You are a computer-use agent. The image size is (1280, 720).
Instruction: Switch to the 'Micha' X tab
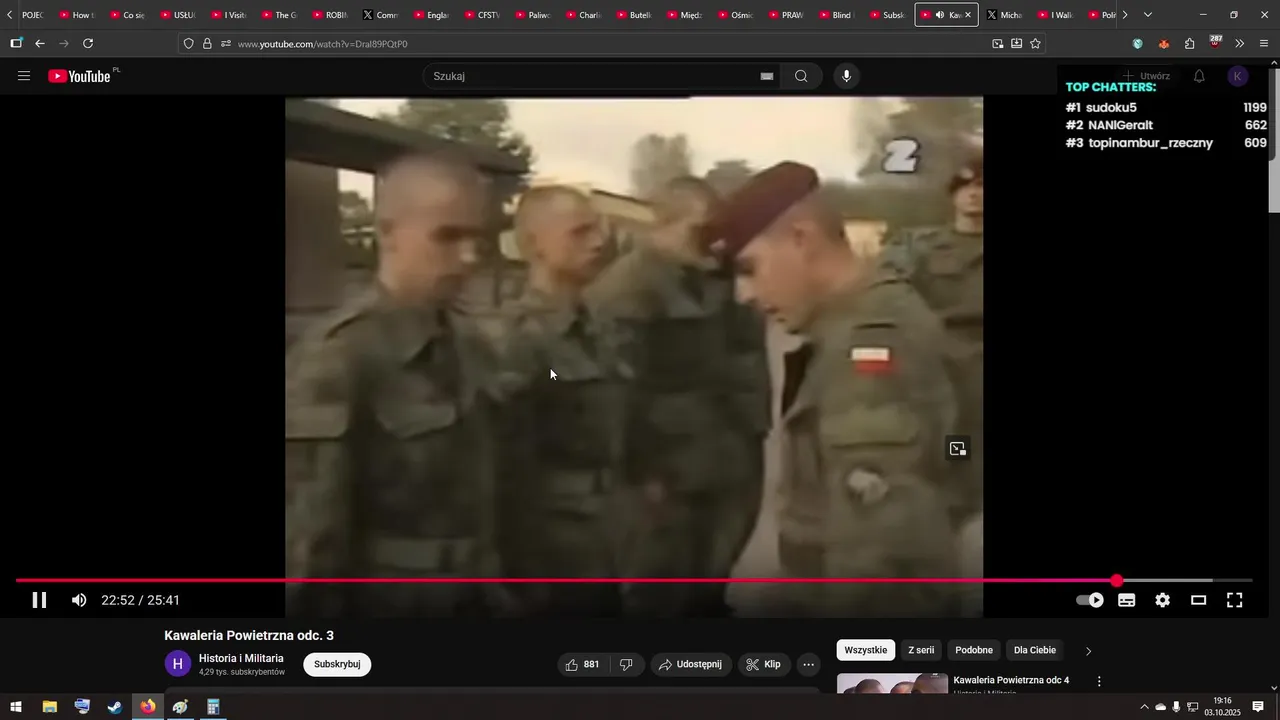[1005, 15]
